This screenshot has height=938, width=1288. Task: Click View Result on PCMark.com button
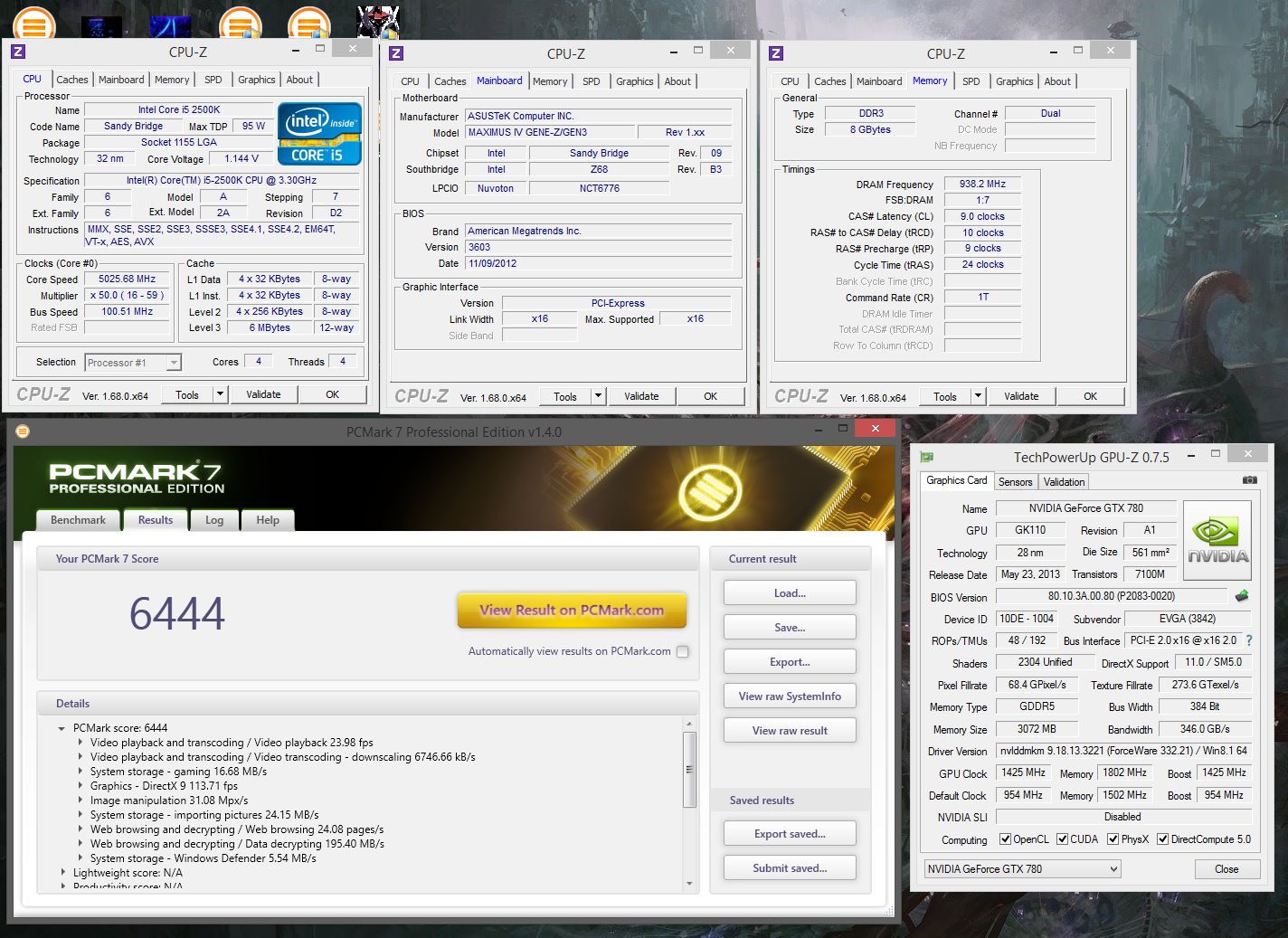[572, 611]
